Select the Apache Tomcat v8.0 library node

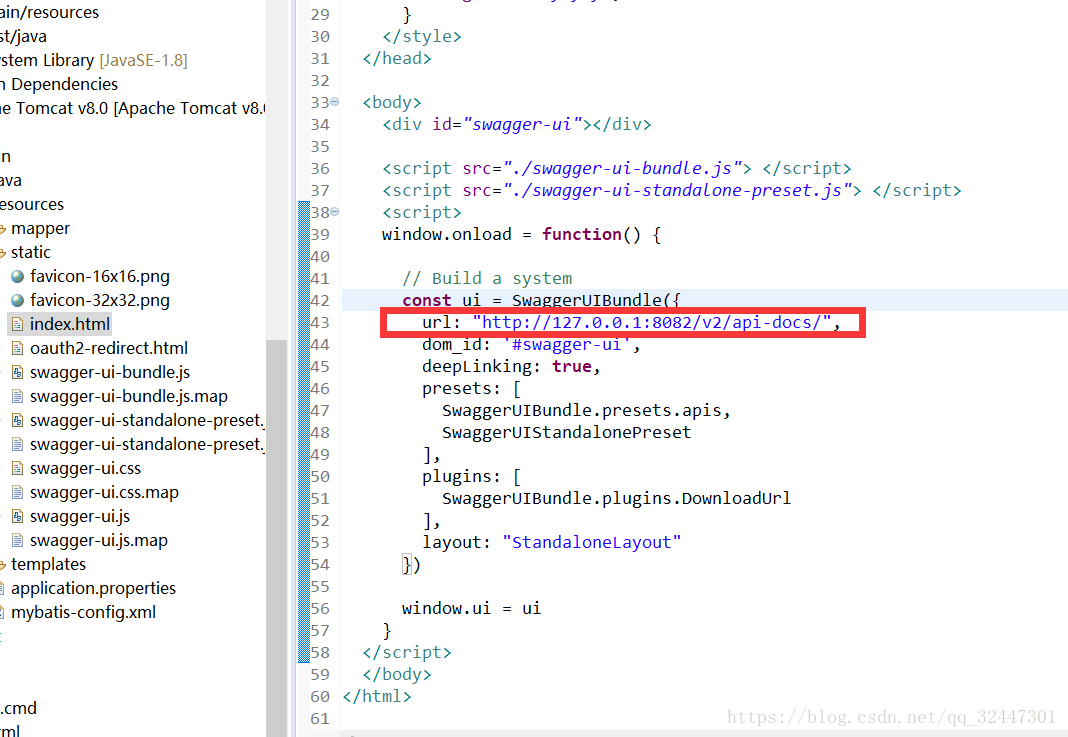tap(133, 108)
